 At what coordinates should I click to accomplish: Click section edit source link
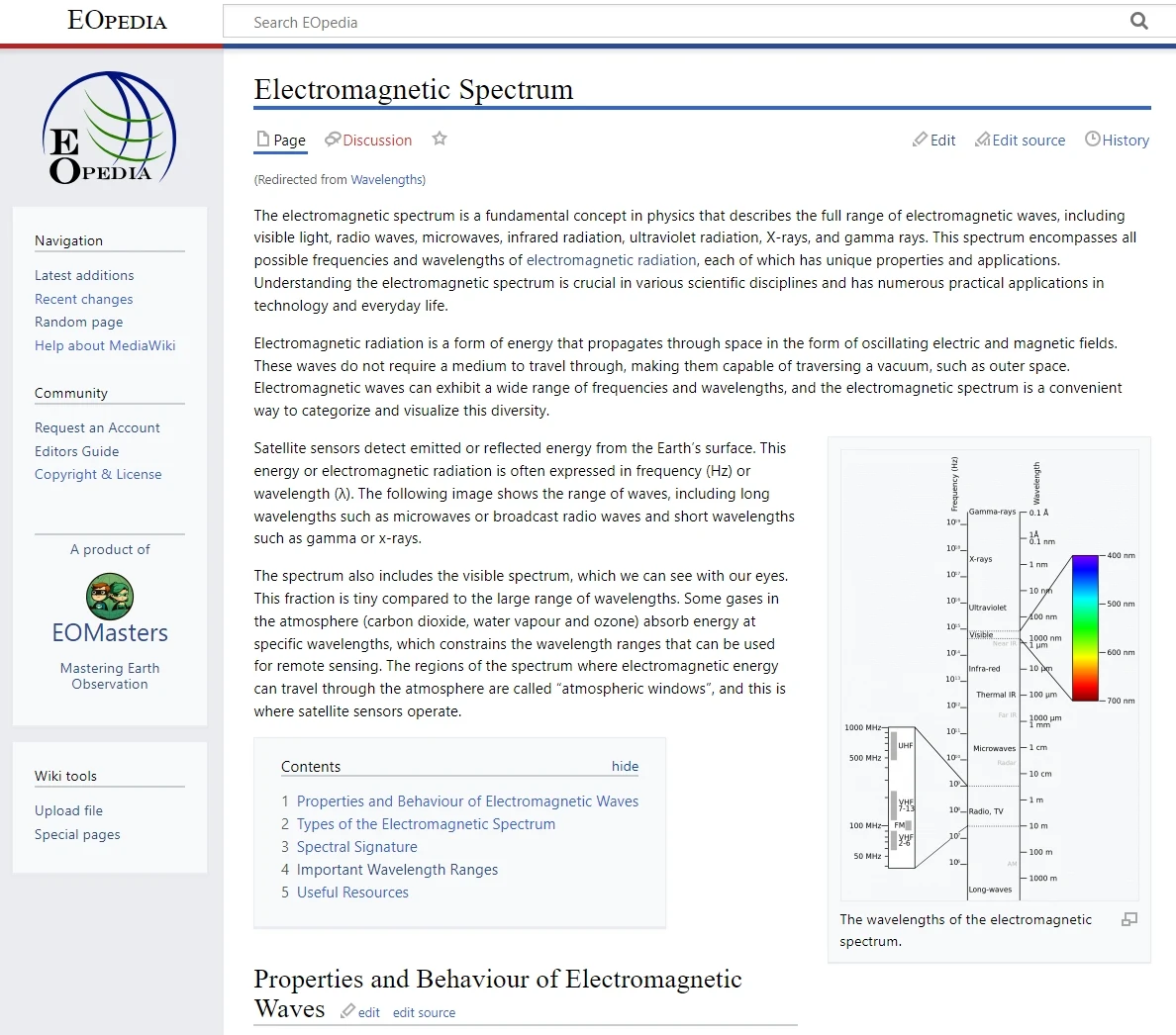(x=424, y=1012)
